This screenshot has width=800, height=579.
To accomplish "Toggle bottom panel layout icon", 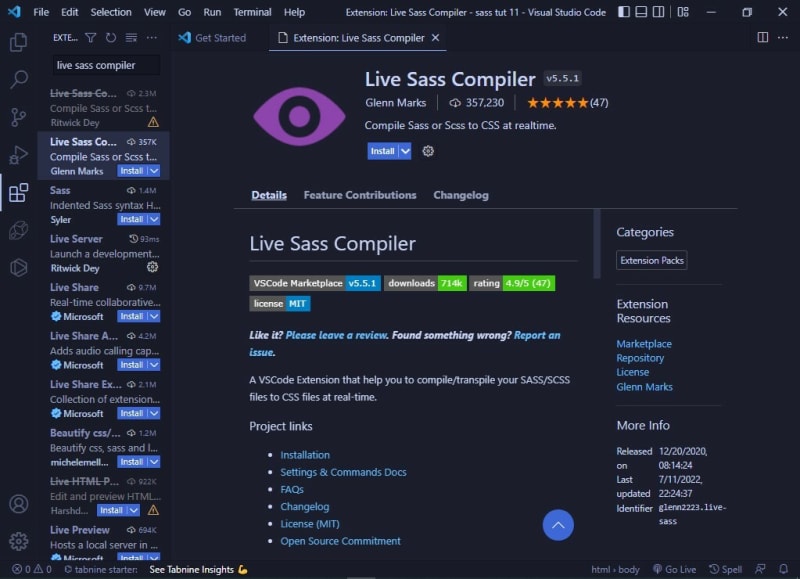I will 641,12.
